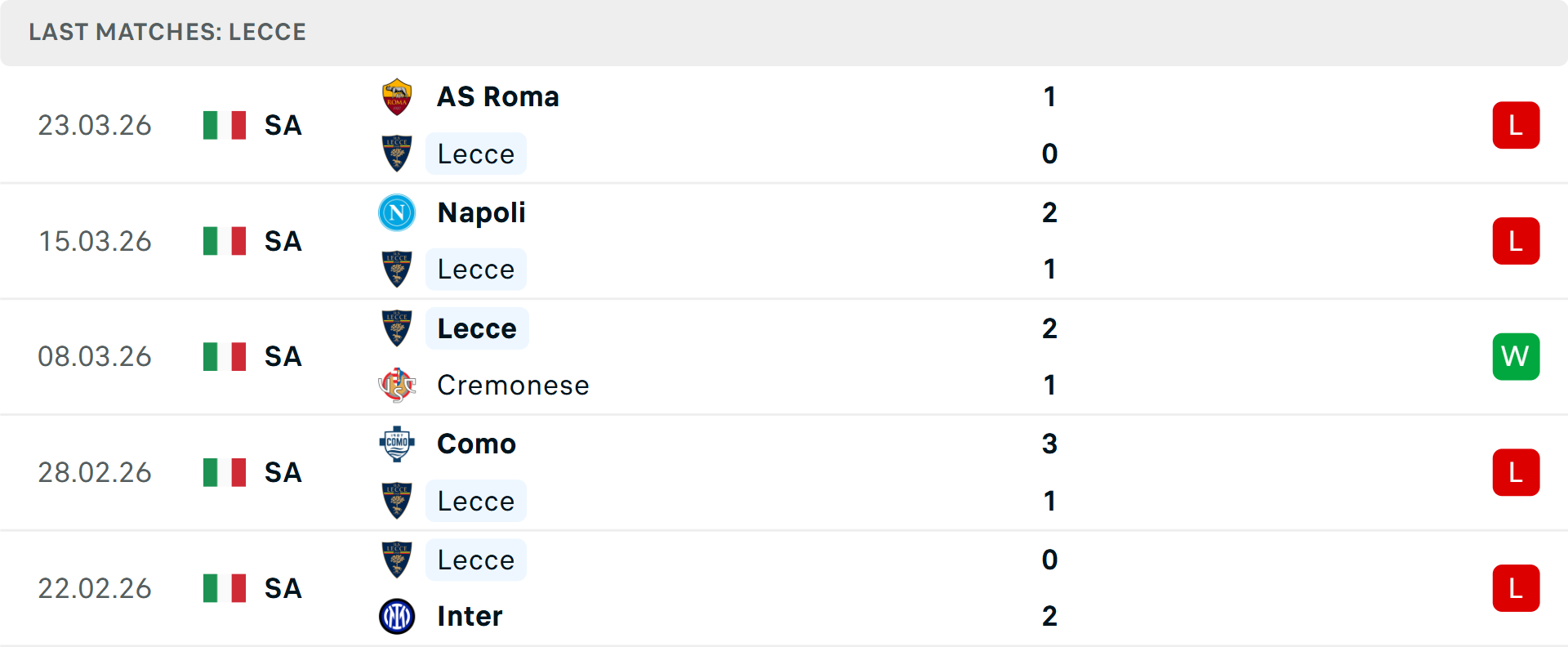This screenshot has width=1568, height=647.
Task: Open the Como team link
Action: pyautogui.click(x=476, y=444)
